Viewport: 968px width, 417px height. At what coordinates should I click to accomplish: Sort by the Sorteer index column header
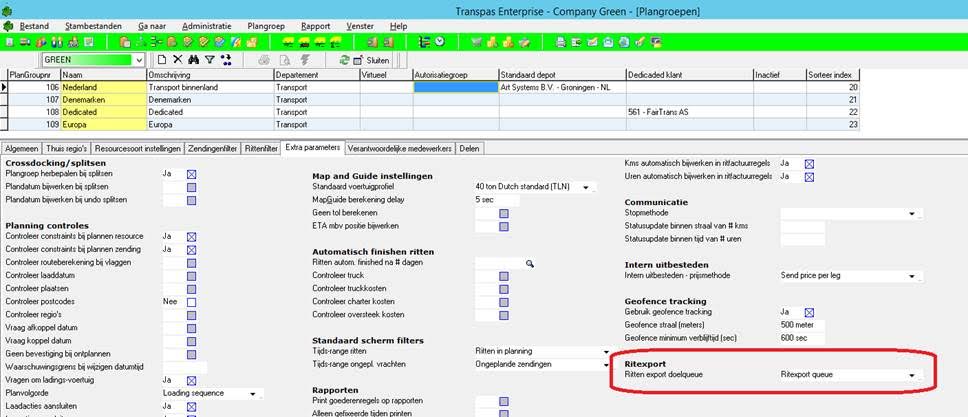point(832,75)
